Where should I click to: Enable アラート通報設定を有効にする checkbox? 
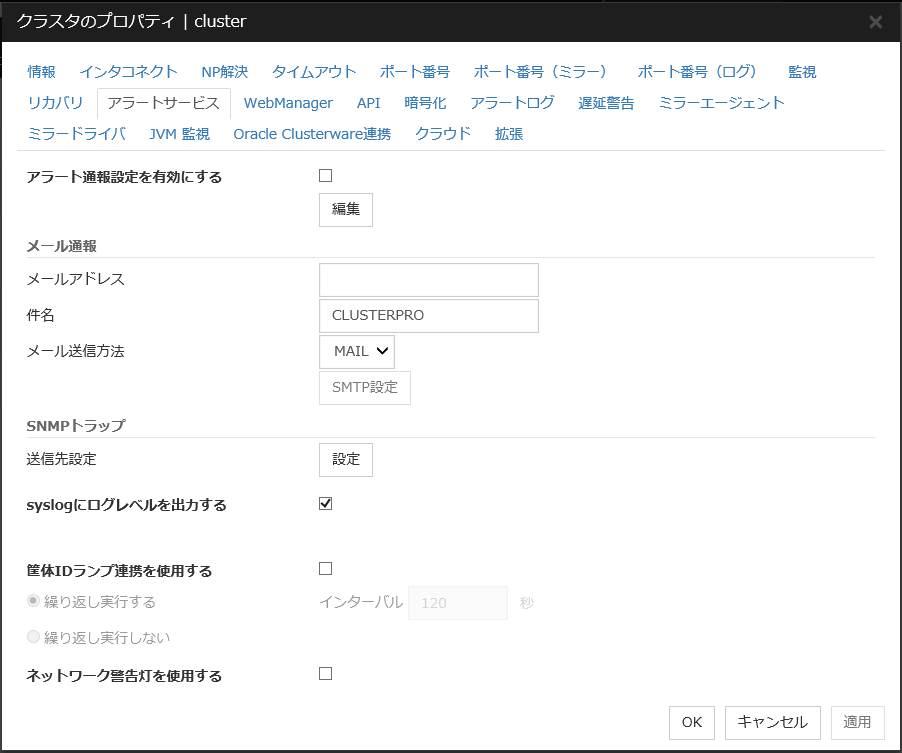324,175
